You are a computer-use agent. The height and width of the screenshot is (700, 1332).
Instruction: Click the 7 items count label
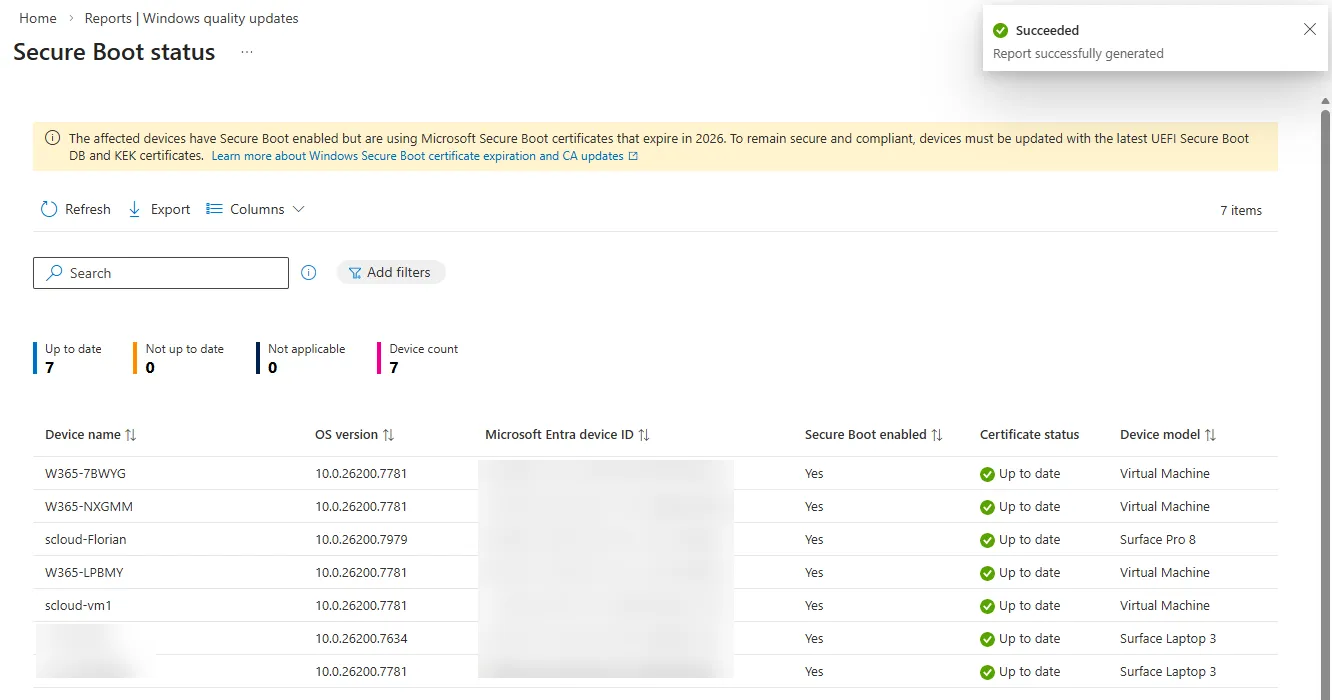(x=1241, y=210)
